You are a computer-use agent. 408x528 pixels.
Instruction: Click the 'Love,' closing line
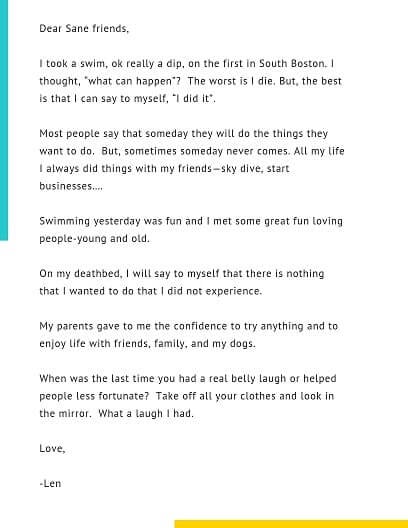(53, 449)
